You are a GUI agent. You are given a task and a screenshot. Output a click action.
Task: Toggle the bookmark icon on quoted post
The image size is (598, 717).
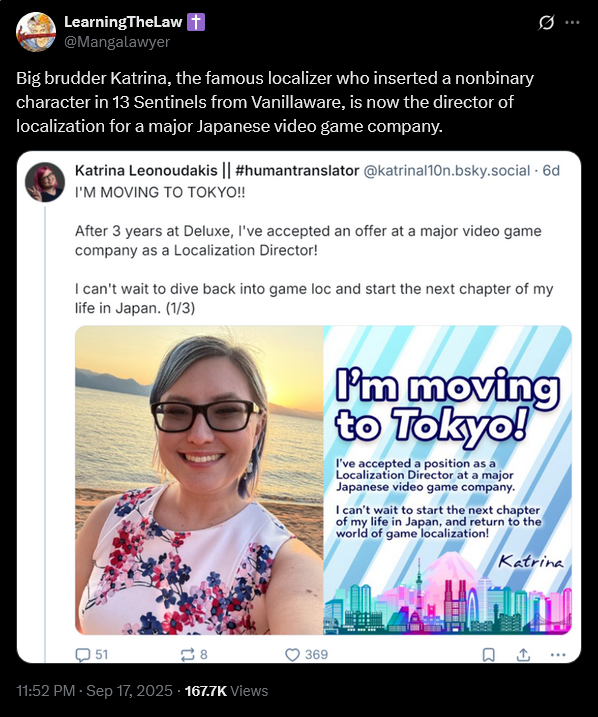pyautogui.click(x=489, y=655)
